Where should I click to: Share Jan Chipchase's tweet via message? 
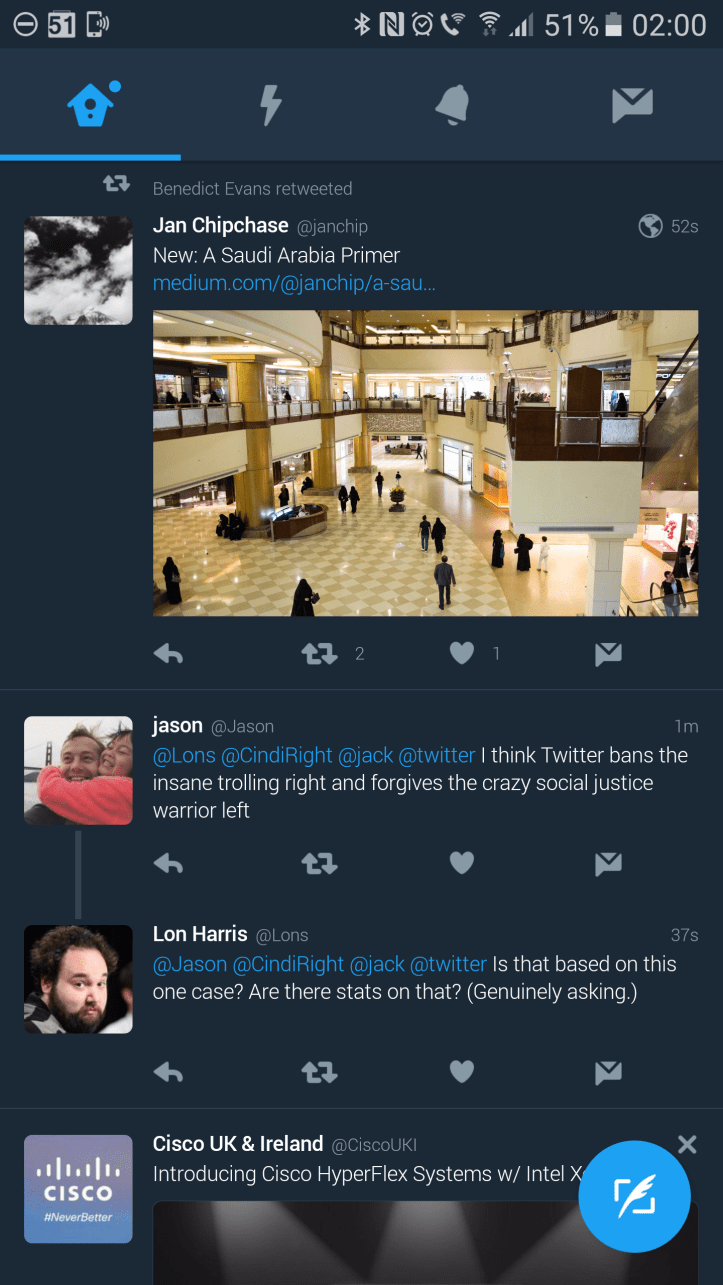point(608,654)
